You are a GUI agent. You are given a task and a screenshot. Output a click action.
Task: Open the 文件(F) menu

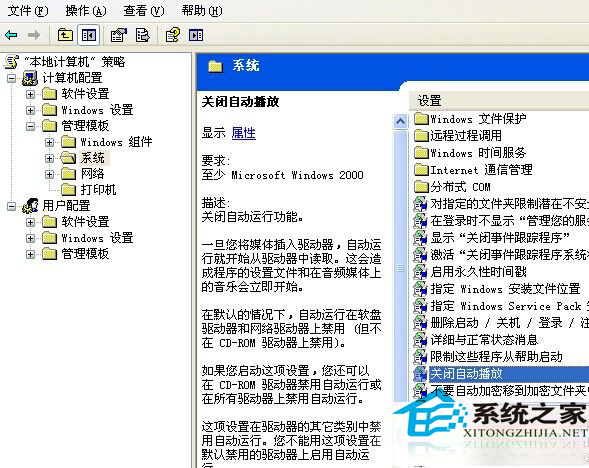[28, 11]
